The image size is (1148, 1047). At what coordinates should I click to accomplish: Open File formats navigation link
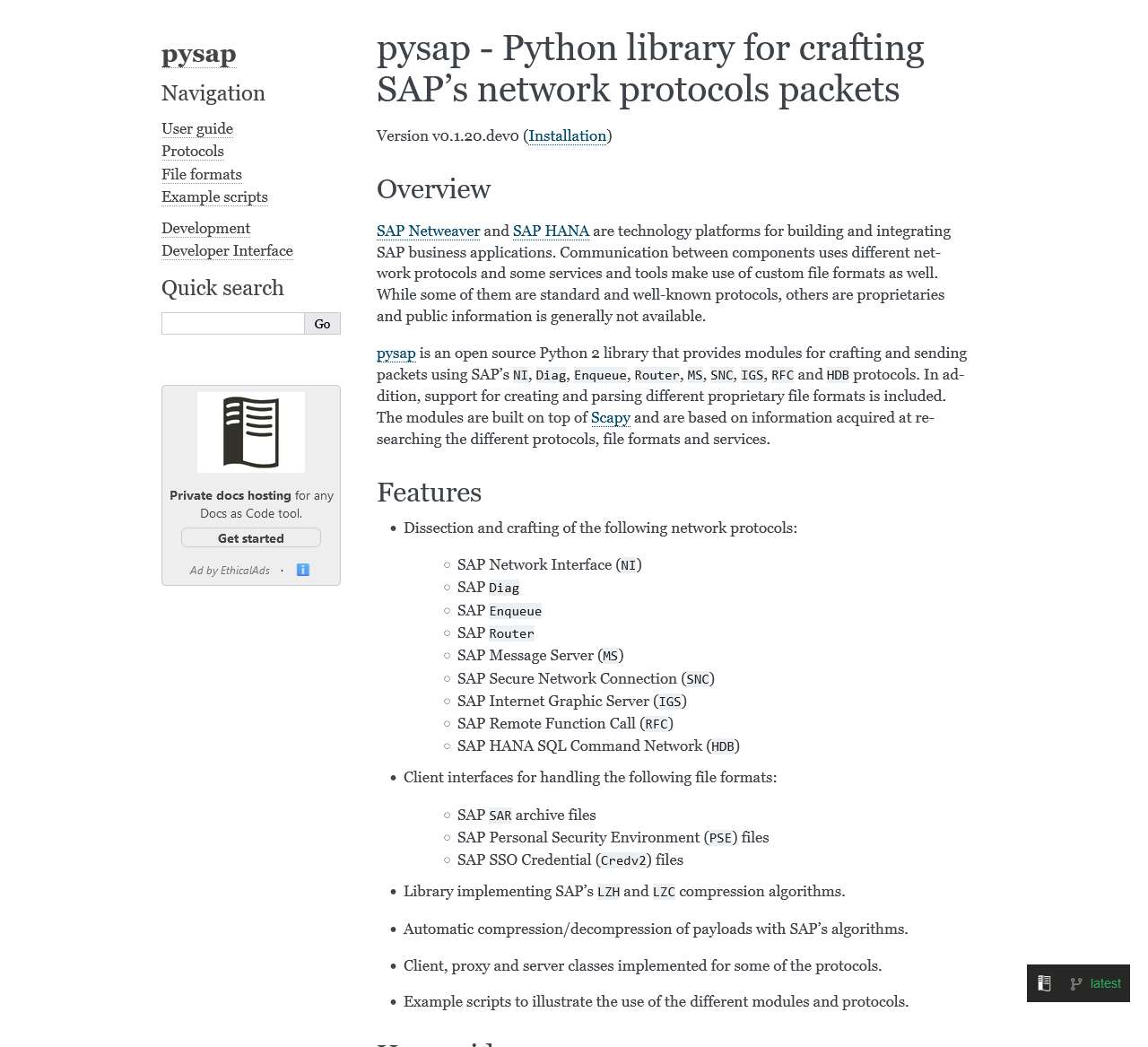coord(202,174)
